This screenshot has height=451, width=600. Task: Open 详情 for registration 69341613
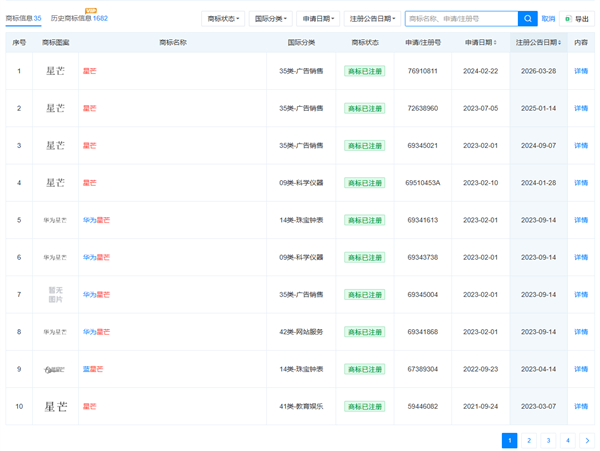click(x=581, y=220)
